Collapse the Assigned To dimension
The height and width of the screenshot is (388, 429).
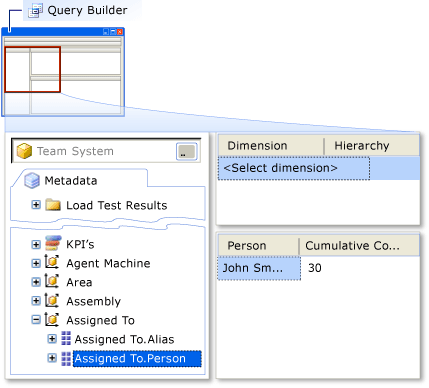pos(36,320)
